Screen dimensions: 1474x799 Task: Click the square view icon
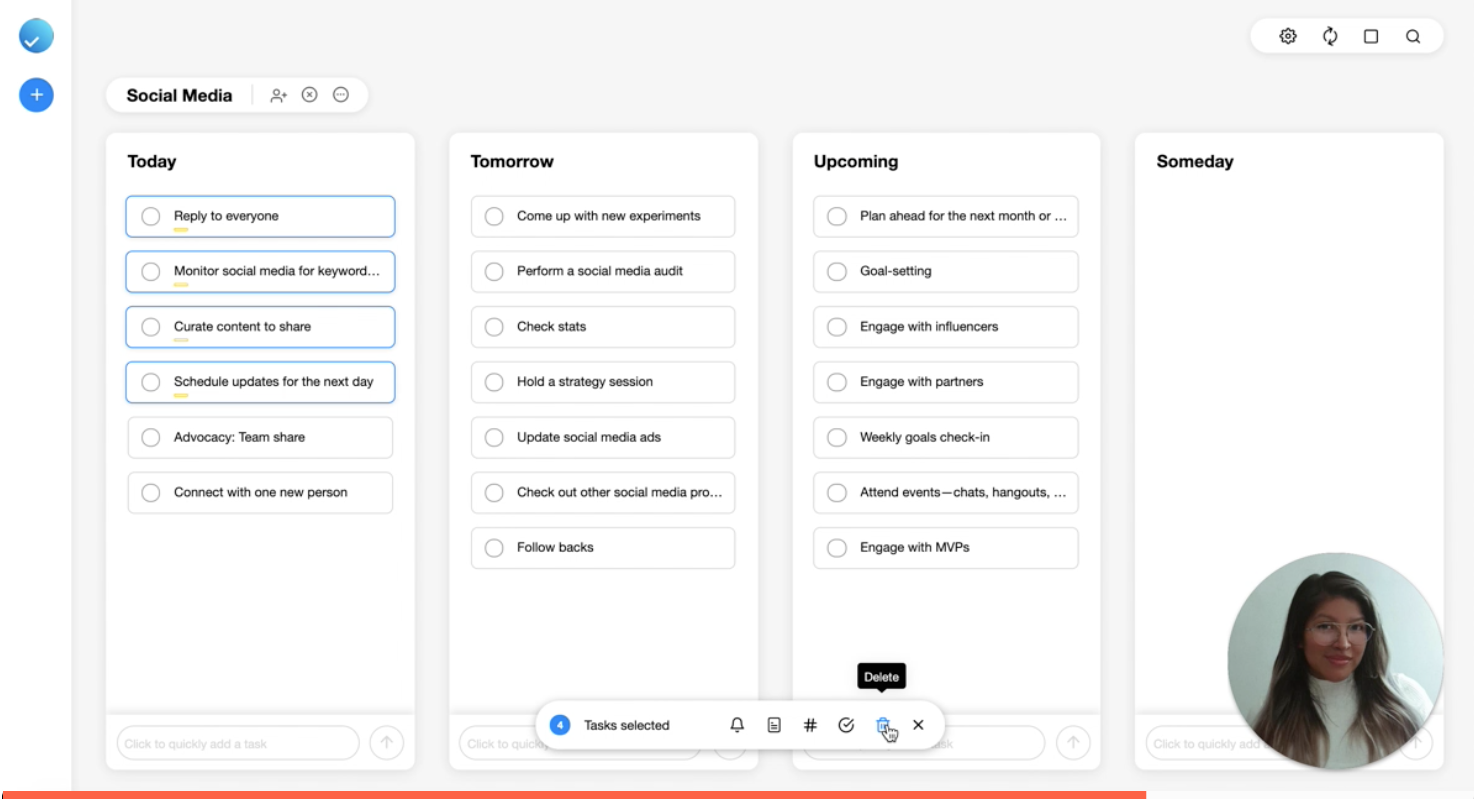coord(1371,36)
